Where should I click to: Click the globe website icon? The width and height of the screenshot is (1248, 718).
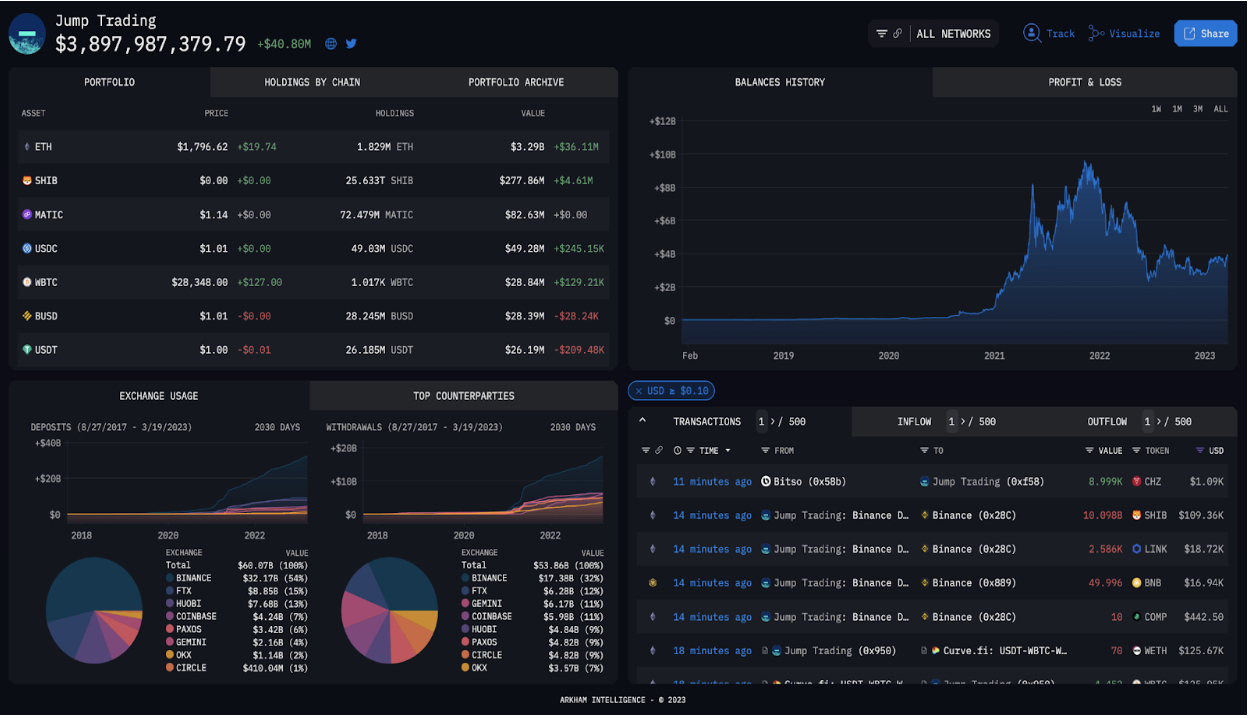(331, 44)
